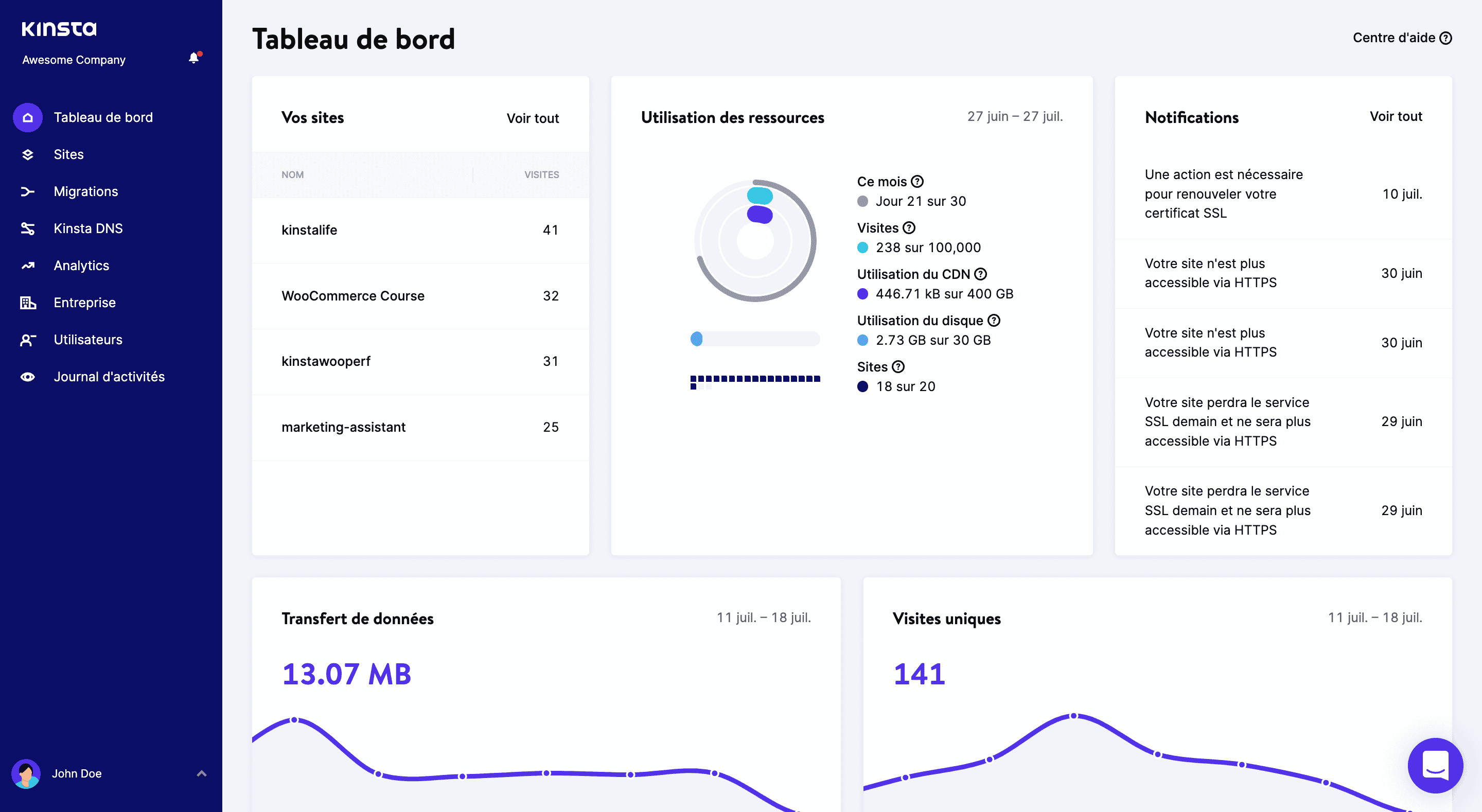The height and width of the screenshot is (812, 1482).
Task: Click the help icon beside Utilisation du CDN
Action: tap(982, 274)
